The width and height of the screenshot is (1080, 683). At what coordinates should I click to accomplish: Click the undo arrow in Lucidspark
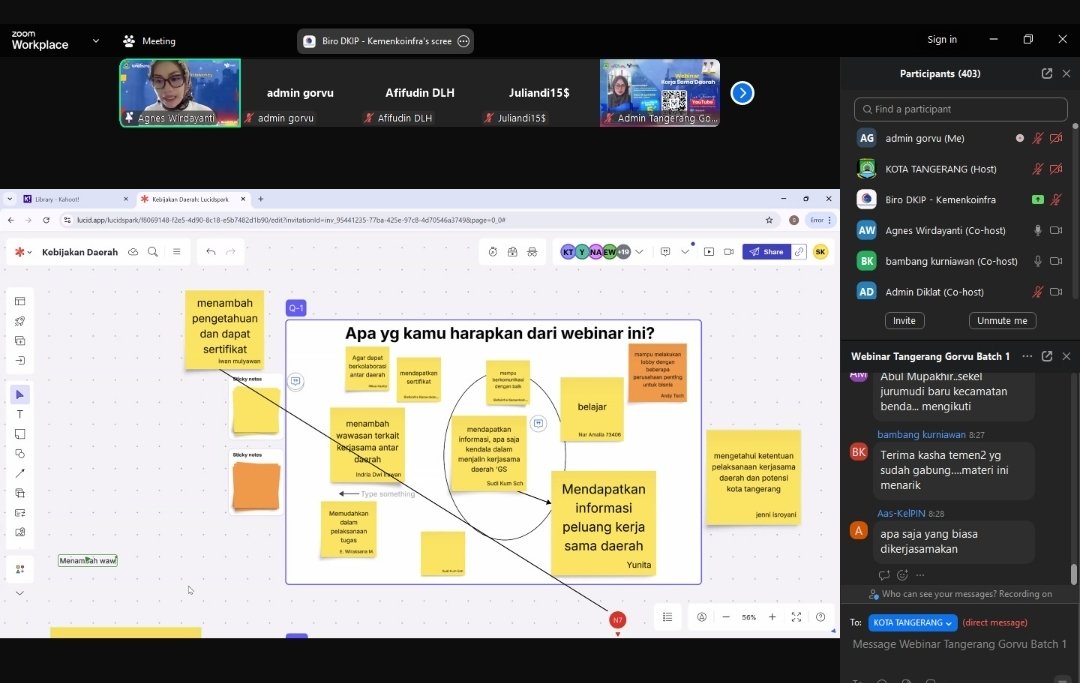[211, 252]
